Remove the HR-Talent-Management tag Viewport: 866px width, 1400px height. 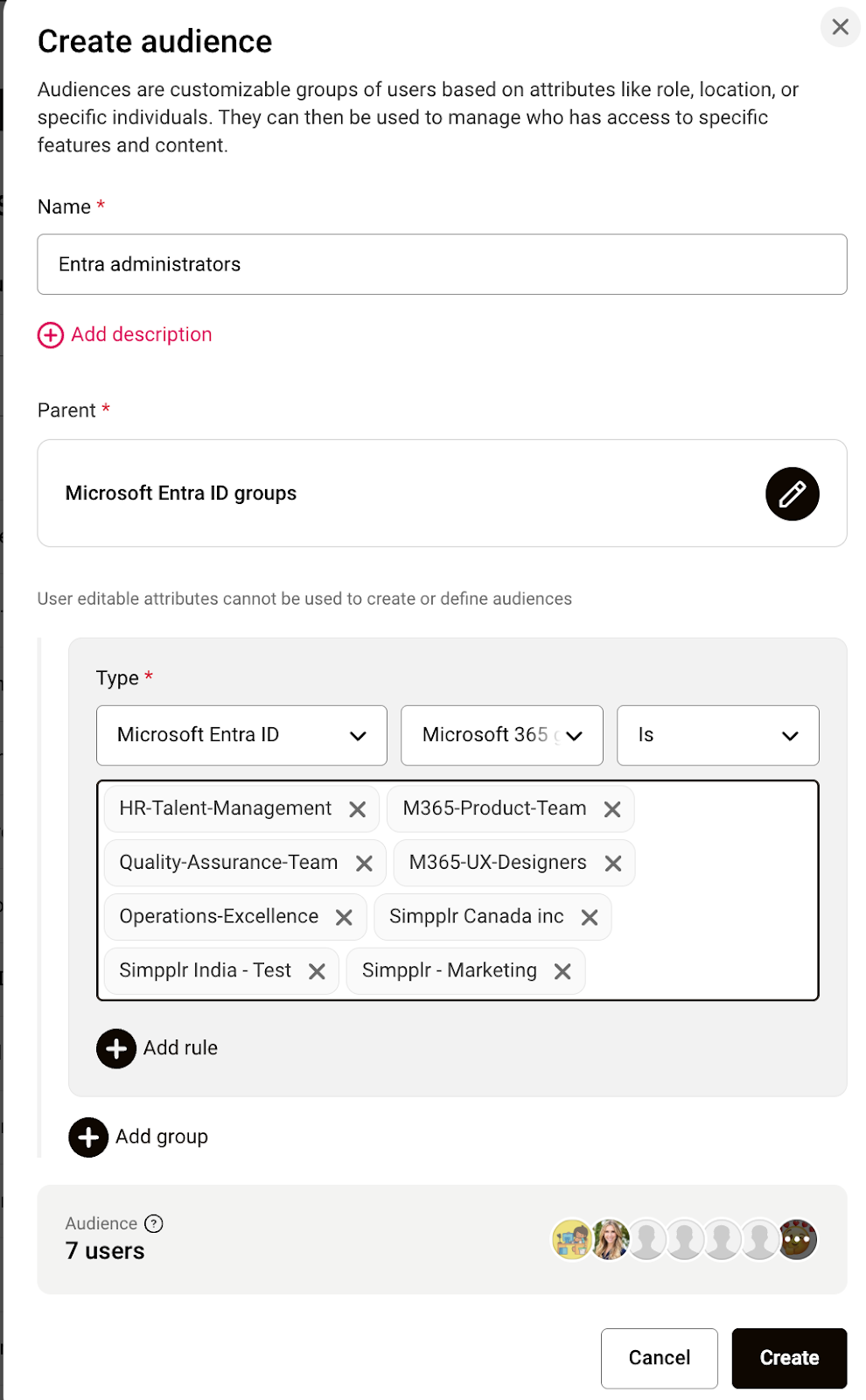click(x=357, y=809)
